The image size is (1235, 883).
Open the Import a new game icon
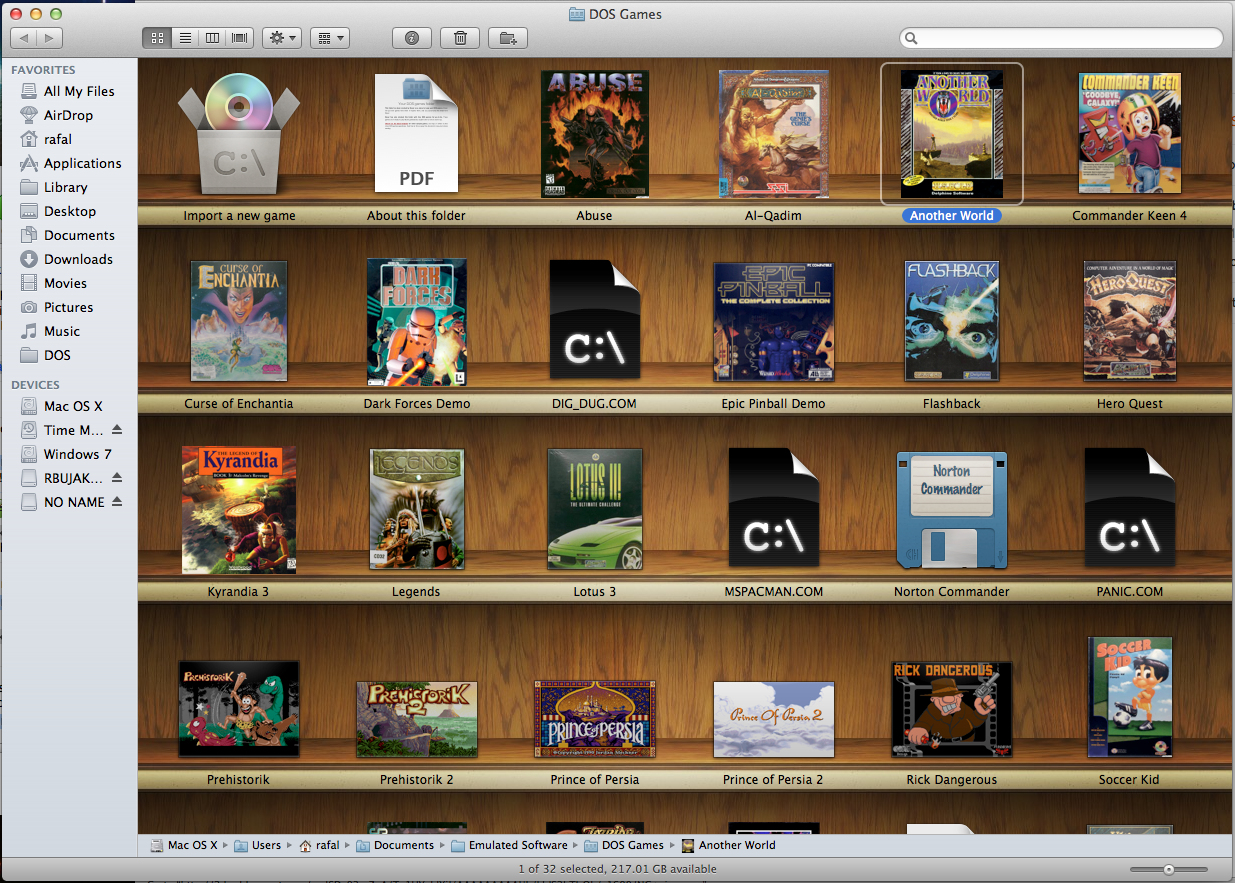(238, 135)
